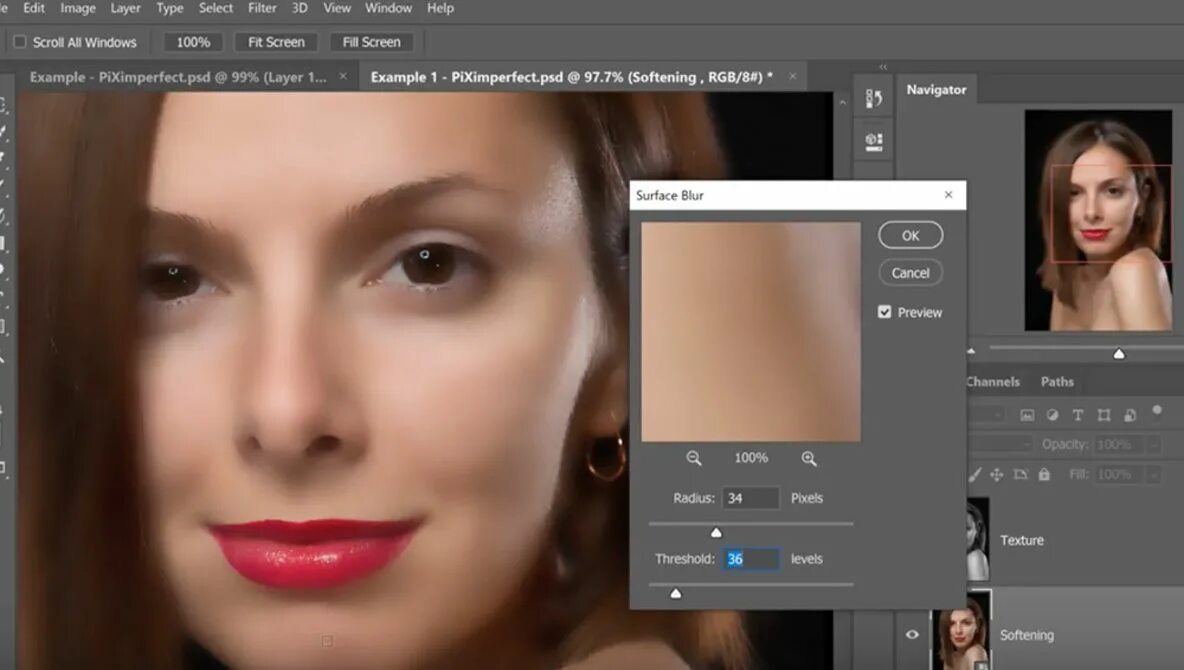Switch to the Channels tab
This screenshot has width=1184, height=670.
pyautogui.click(x=992, y=381)
